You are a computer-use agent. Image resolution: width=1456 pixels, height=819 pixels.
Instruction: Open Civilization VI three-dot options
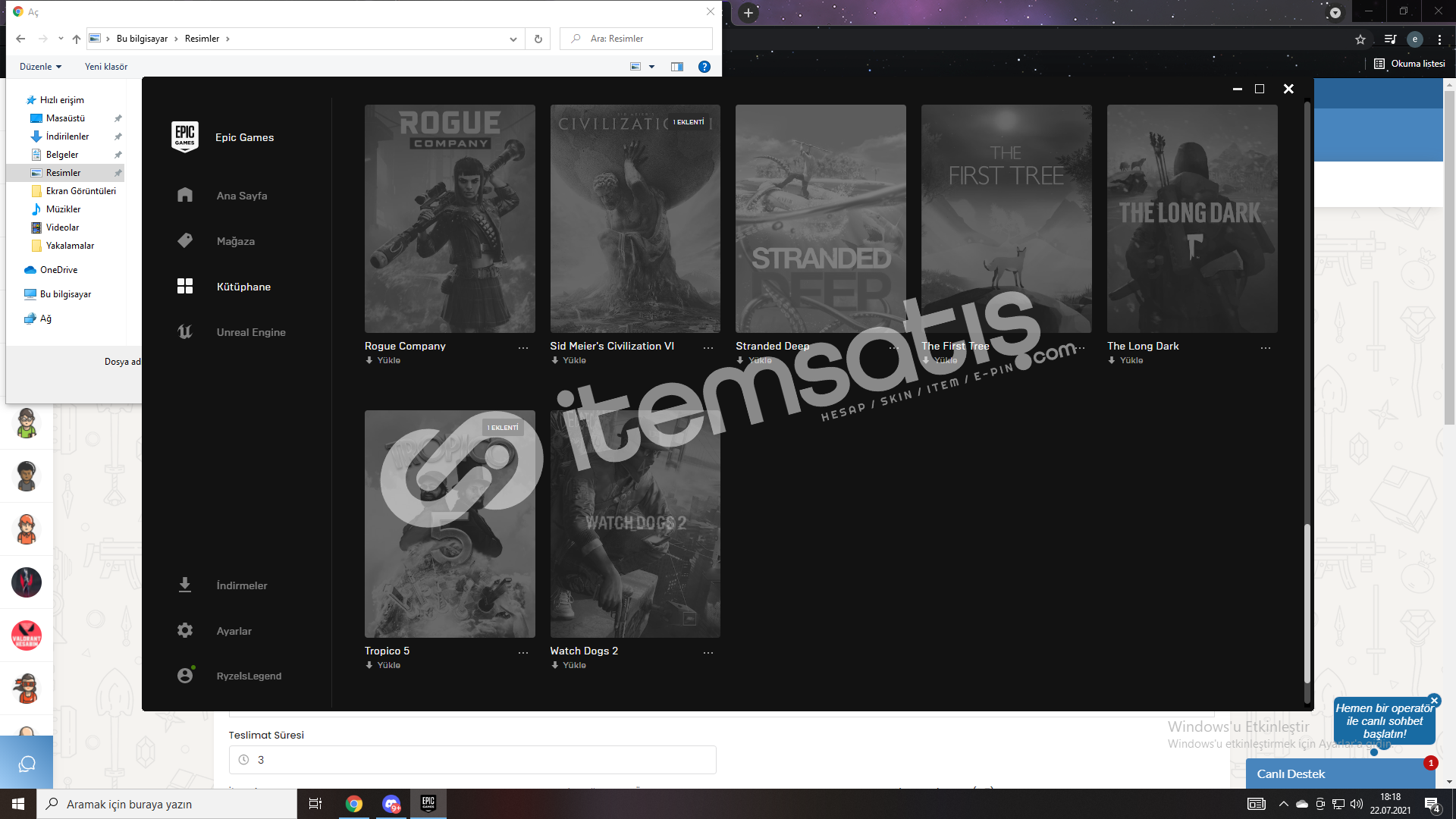click(708, 347)
